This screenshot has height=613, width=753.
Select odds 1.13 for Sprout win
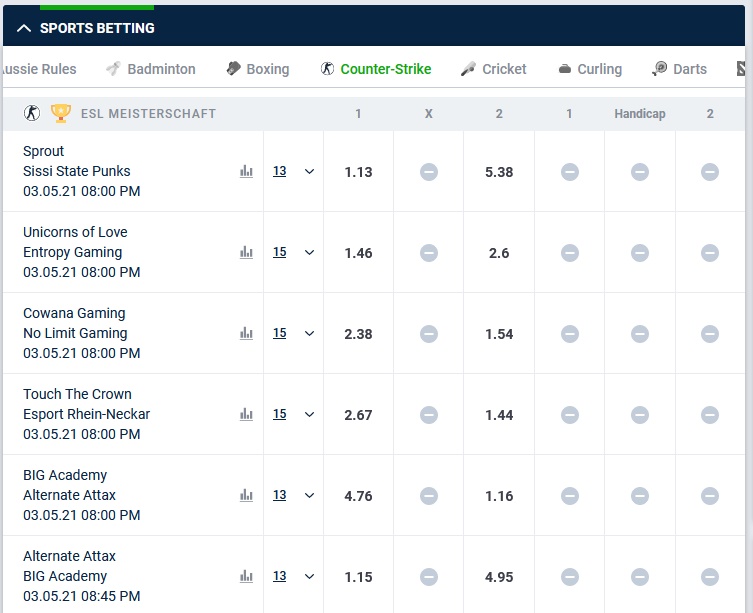358,172
